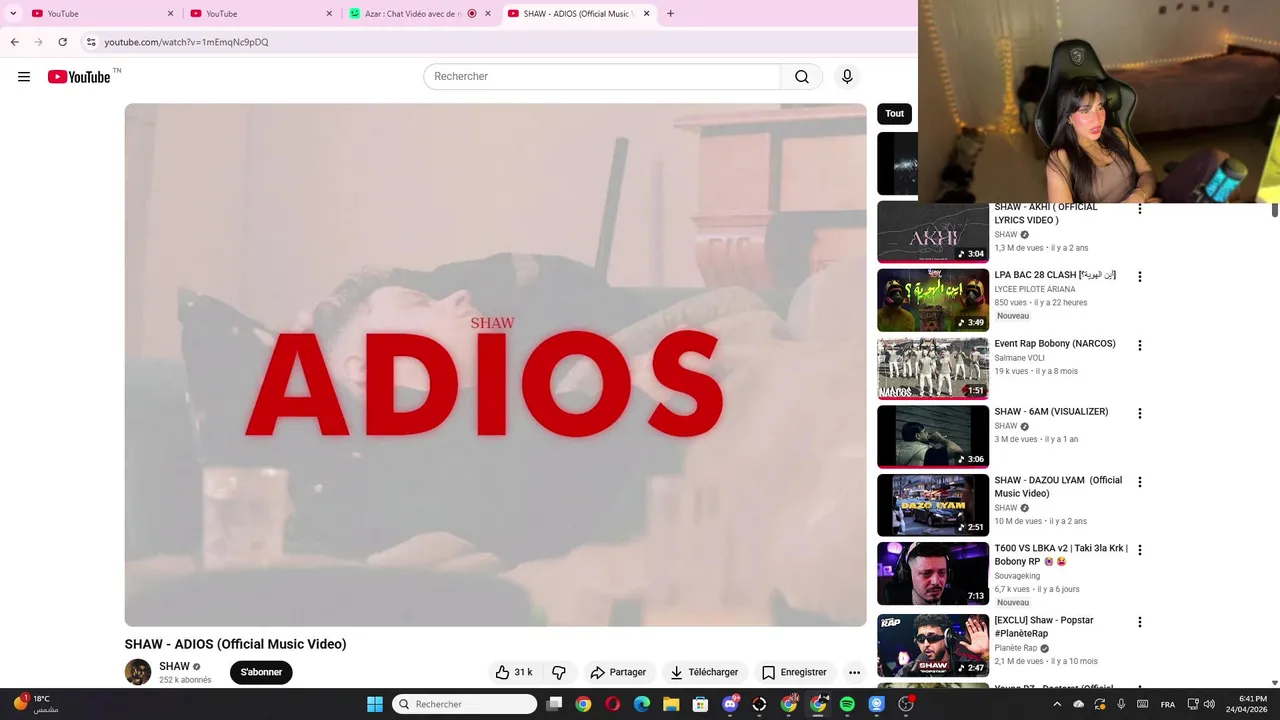Start voice search with the microphone

[847, 77]
